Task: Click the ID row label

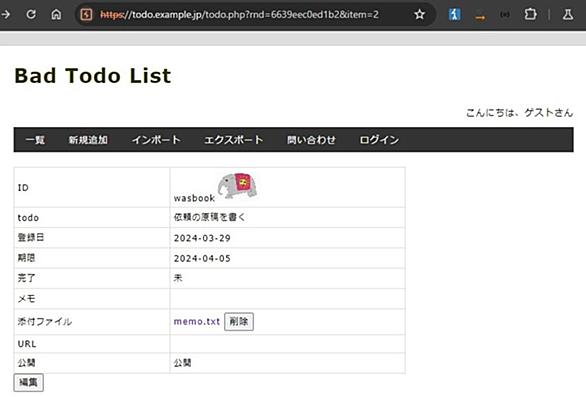Action: [23, 188]
